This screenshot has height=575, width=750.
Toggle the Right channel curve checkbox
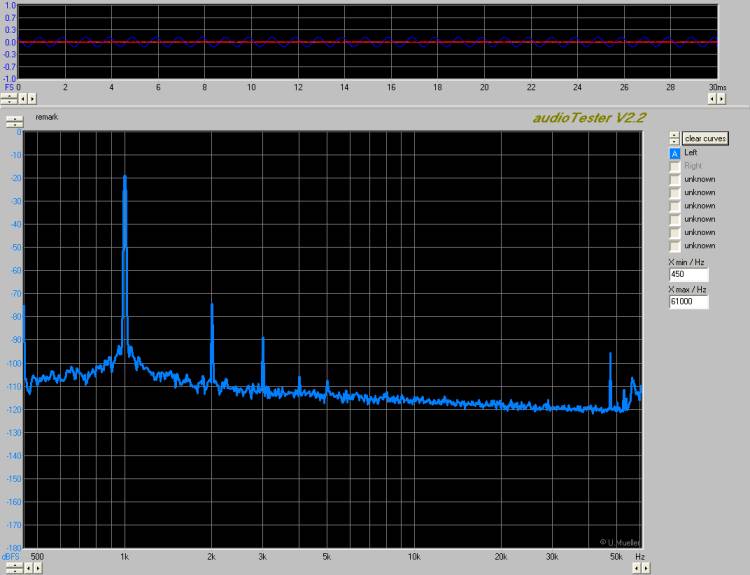675,166
